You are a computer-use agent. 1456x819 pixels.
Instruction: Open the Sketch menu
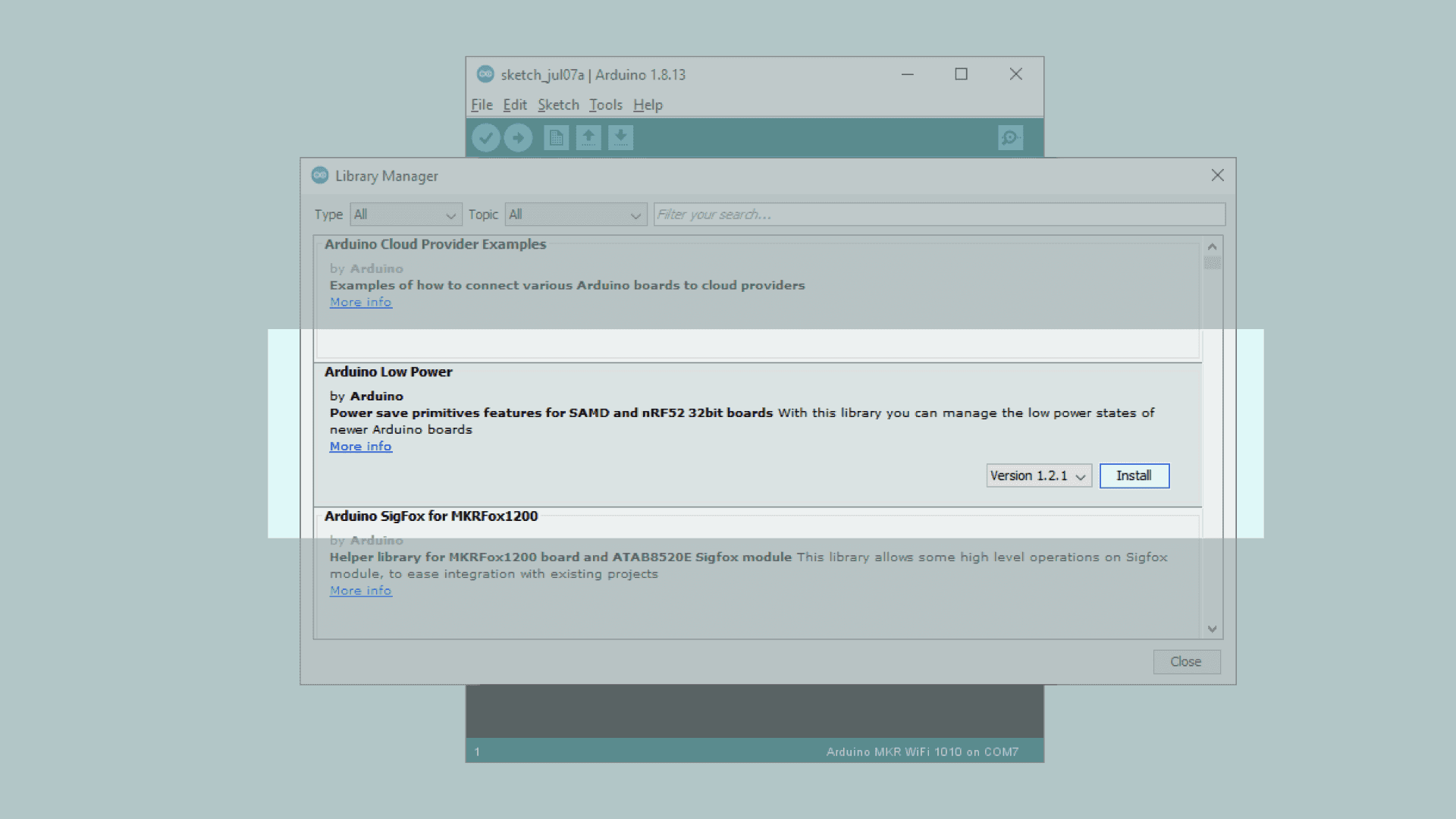tap(558, 105)
